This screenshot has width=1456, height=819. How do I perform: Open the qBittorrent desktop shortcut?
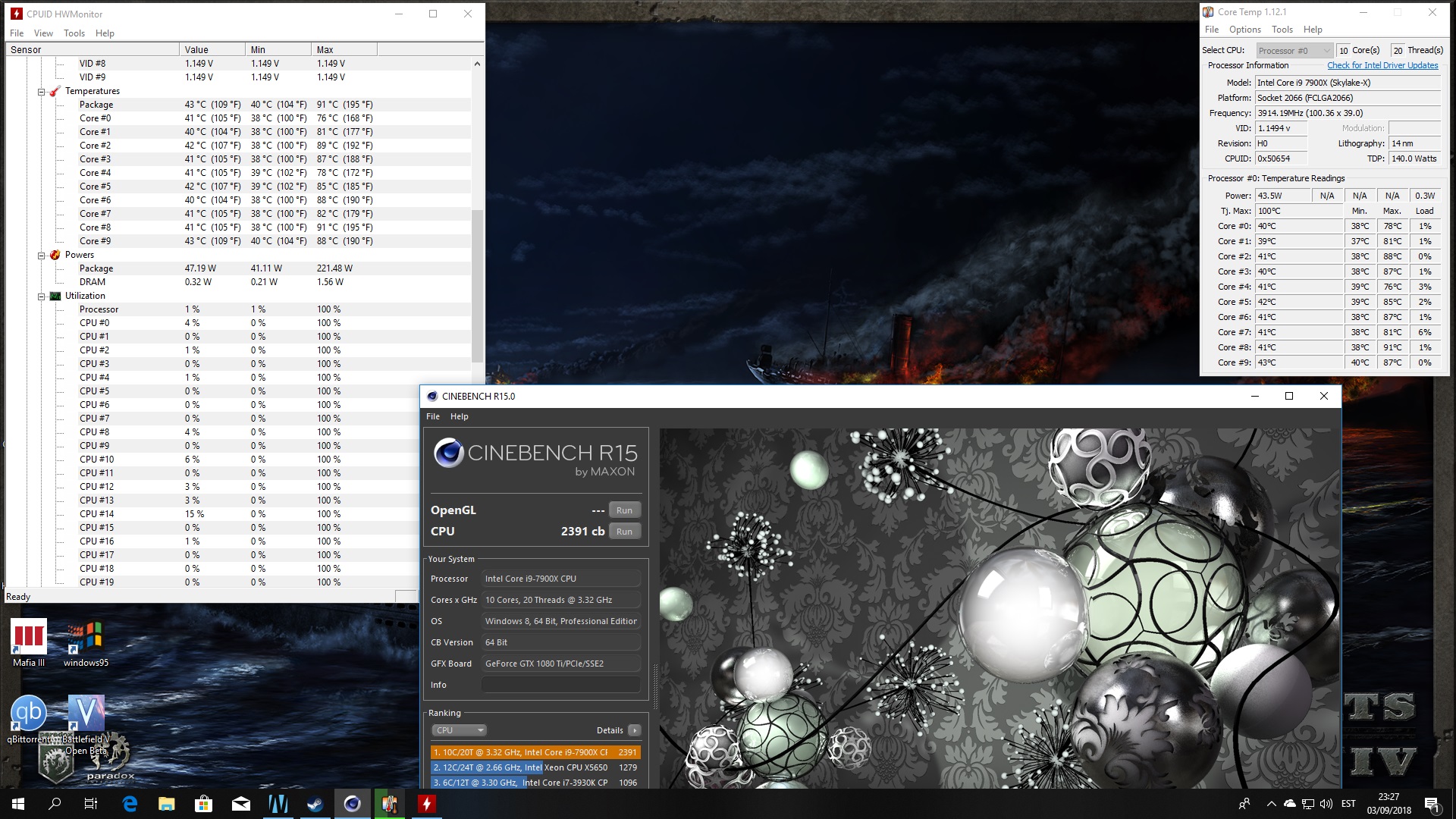point(29,719)
